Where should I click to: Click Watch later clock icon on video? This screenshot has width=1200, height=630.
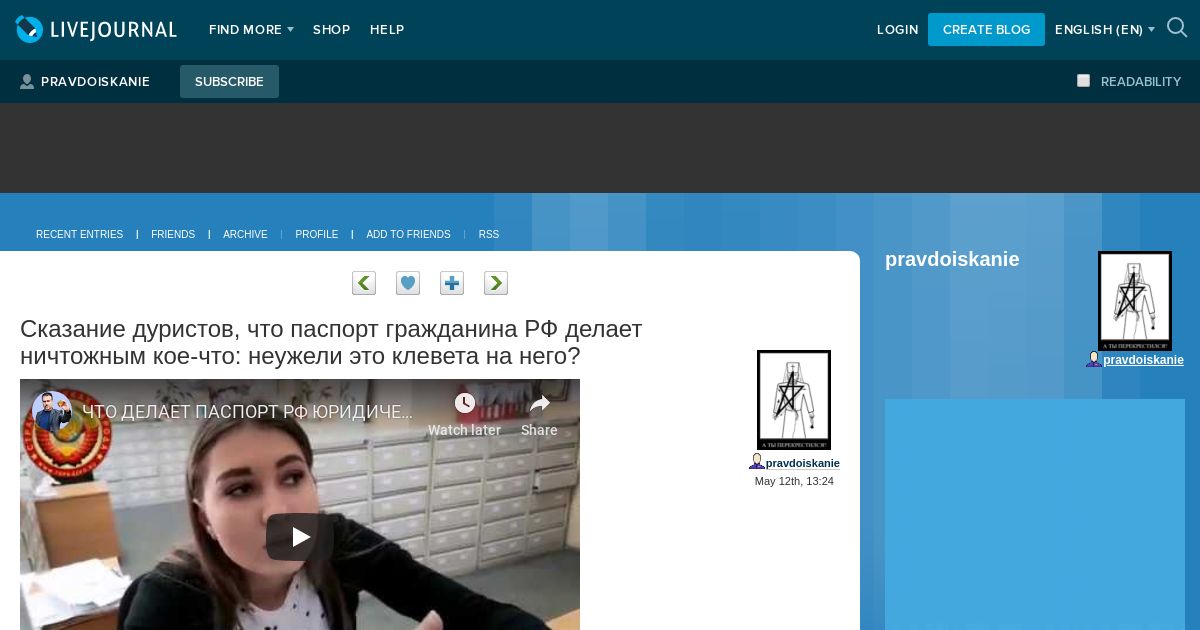pyautogui.click(x=465, y=403)
